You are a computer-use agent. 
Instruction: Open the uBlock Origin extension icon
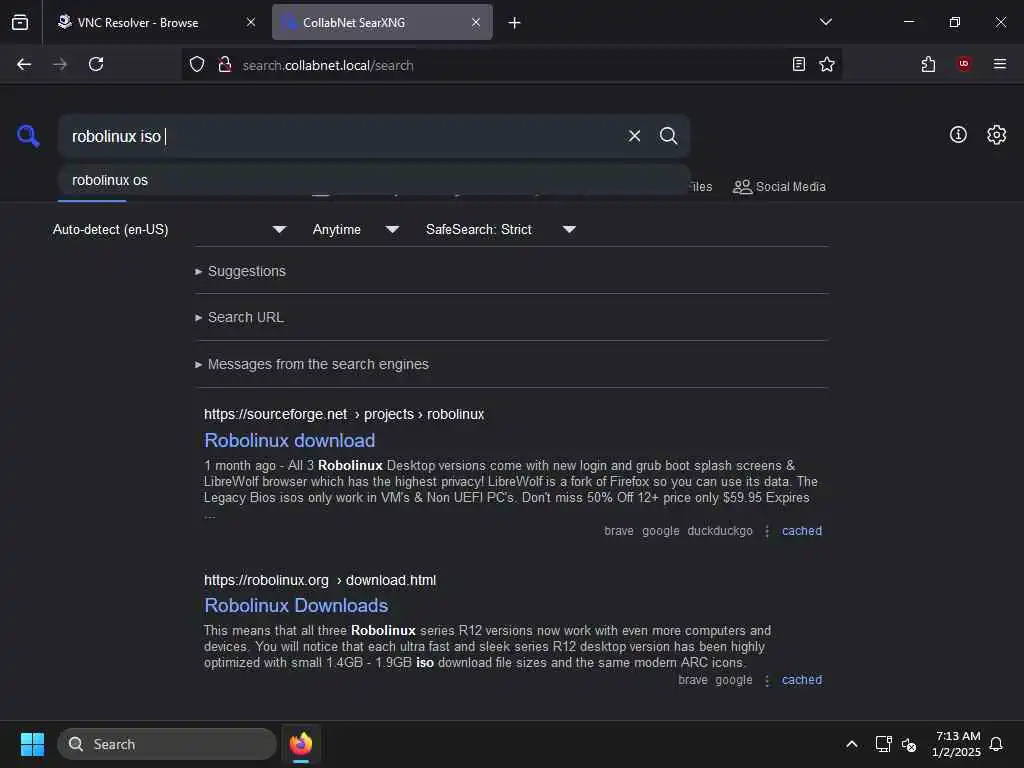pos(964,64)
